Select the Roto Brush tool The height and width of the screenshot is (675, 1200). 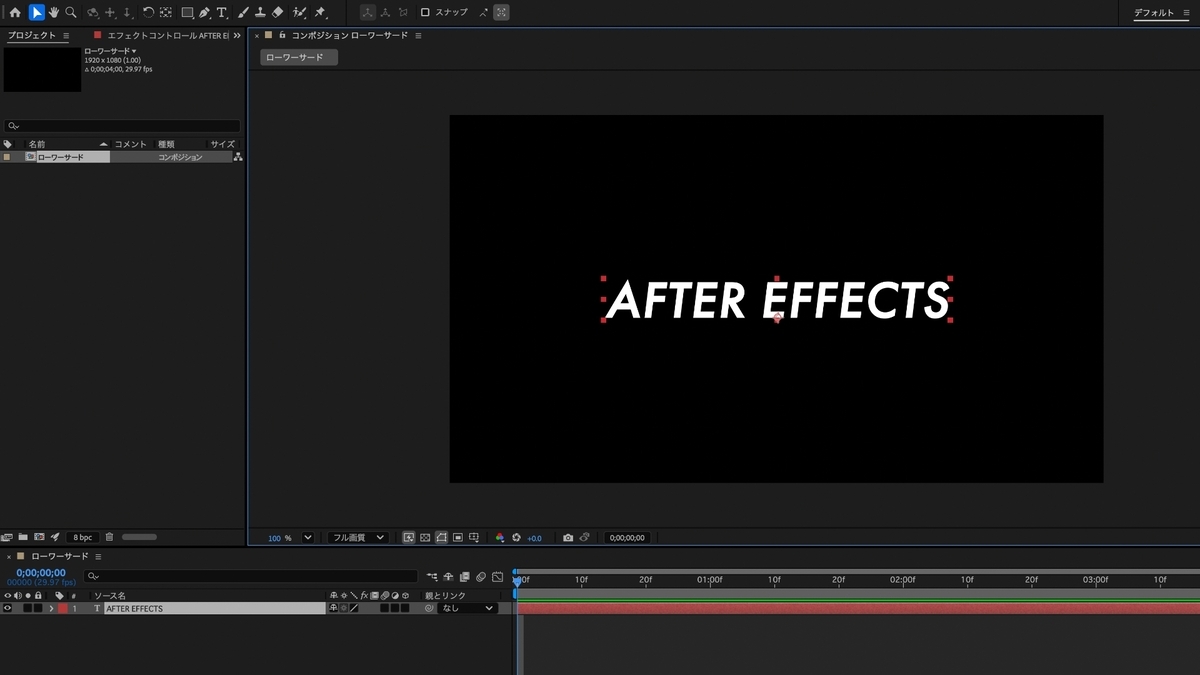coord(299,12)
